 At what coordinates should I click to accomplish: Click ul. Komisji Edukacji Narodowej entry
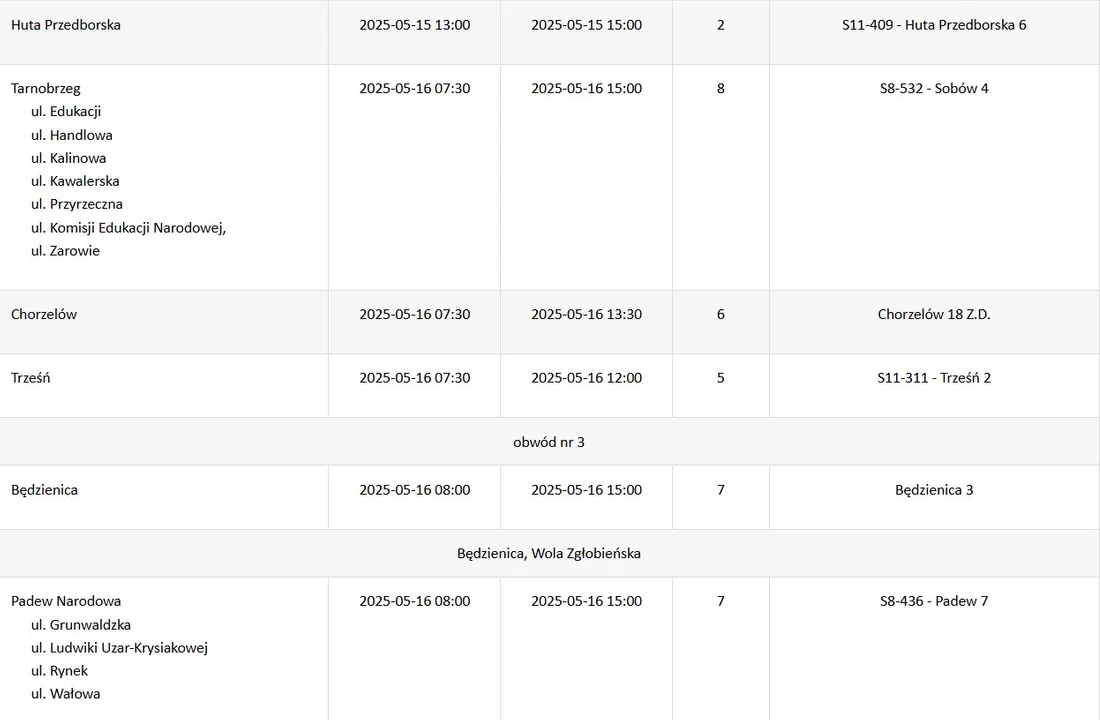point(128,228)
